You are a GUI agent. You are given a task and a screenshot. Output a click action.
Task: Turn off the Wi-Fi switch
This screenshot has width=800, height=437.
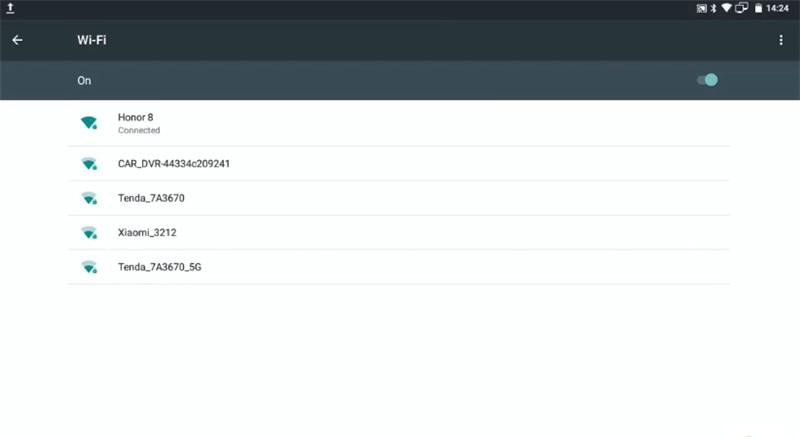[707, 80]
